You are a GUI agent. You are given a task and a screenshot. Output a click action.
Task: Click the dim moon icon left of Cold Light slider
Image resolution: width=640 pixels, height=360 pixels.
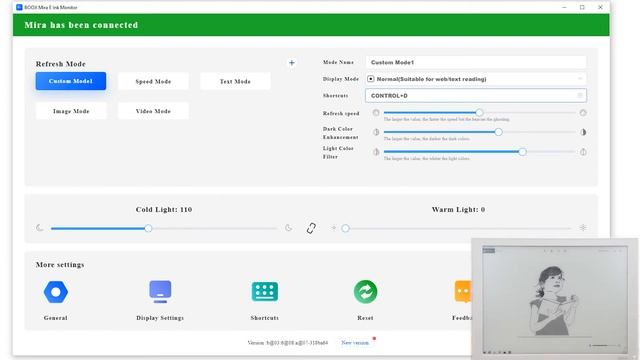[x=40, y=228]
